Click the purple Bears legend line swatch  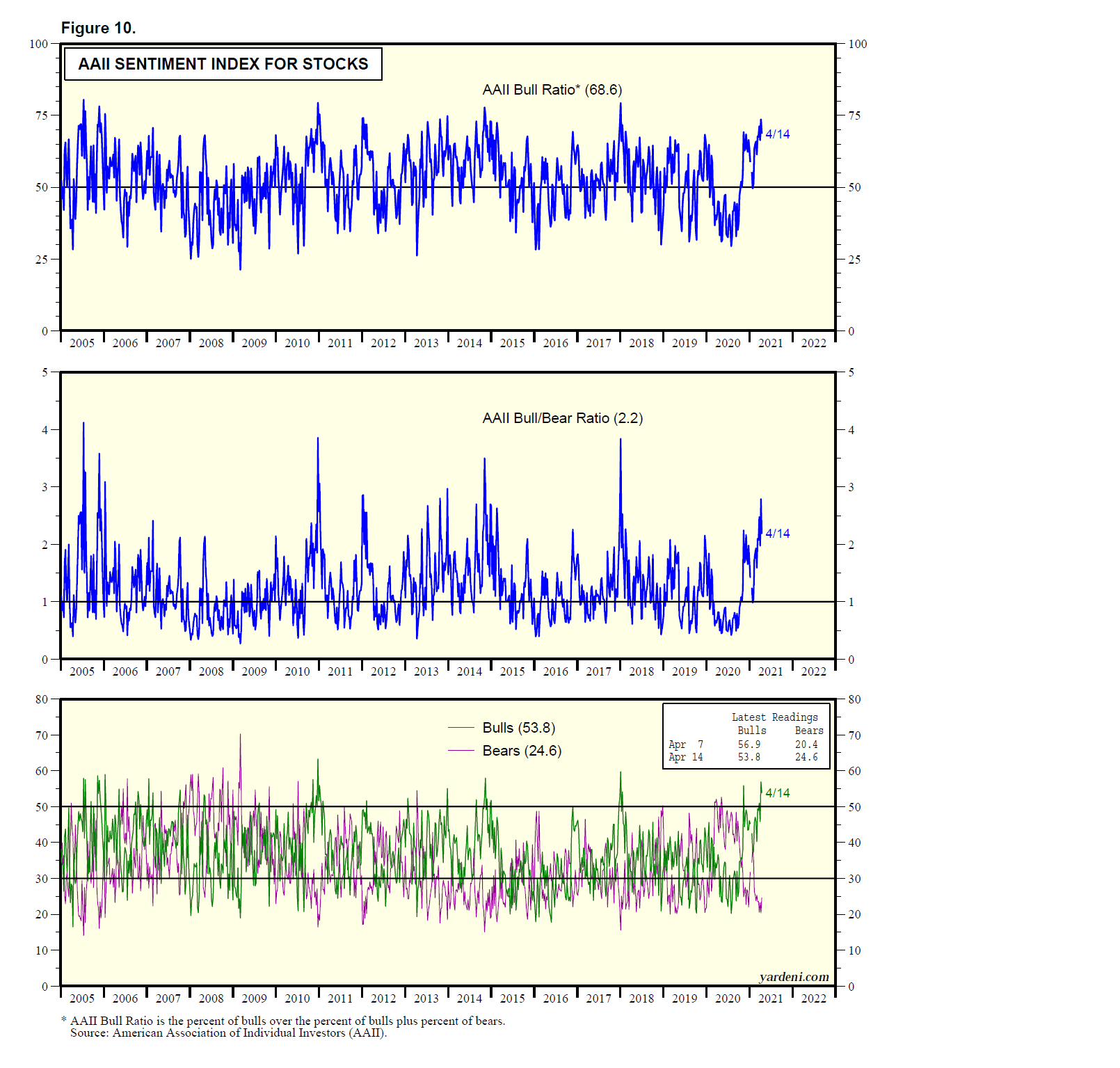(461, 751)
